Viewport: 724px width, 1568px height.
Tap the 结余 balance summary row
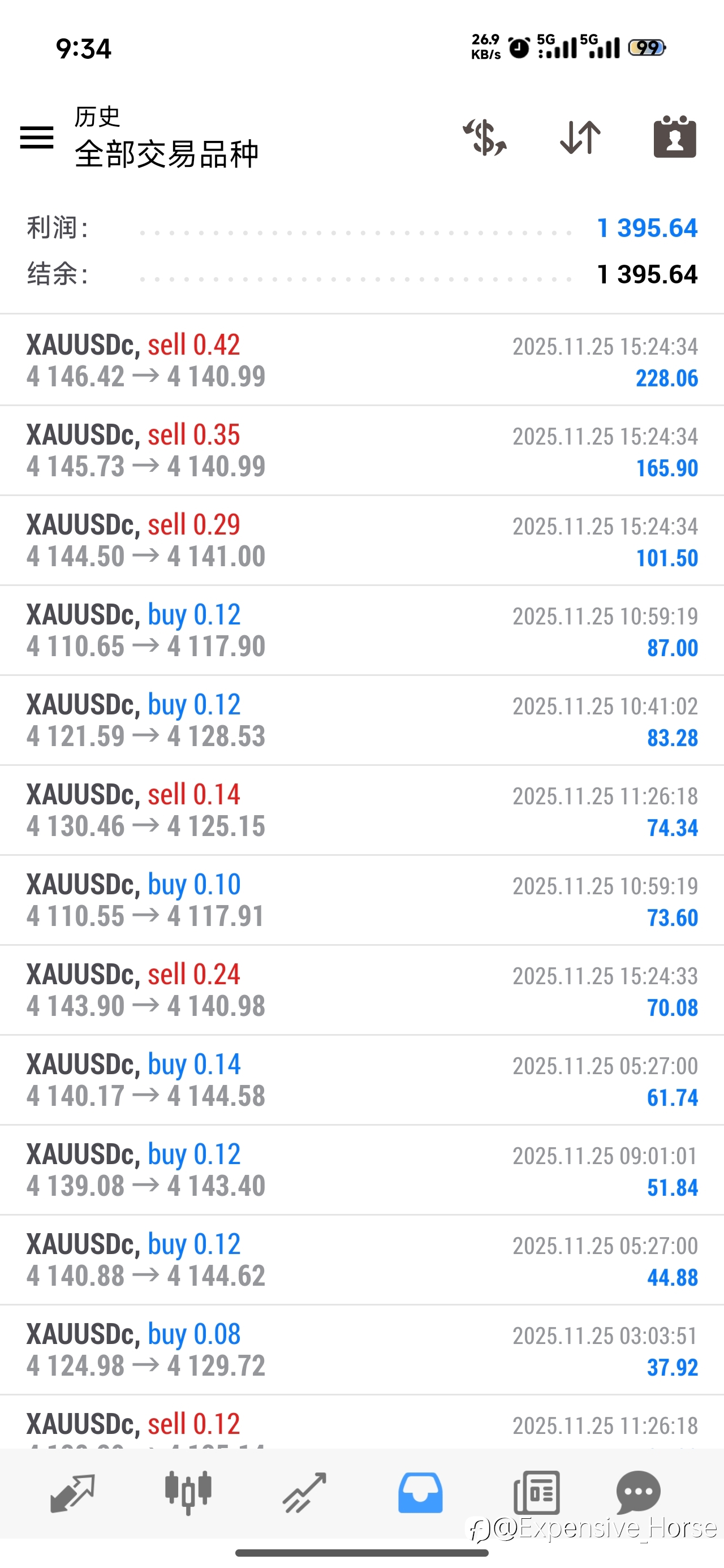[x=361, y=274]
